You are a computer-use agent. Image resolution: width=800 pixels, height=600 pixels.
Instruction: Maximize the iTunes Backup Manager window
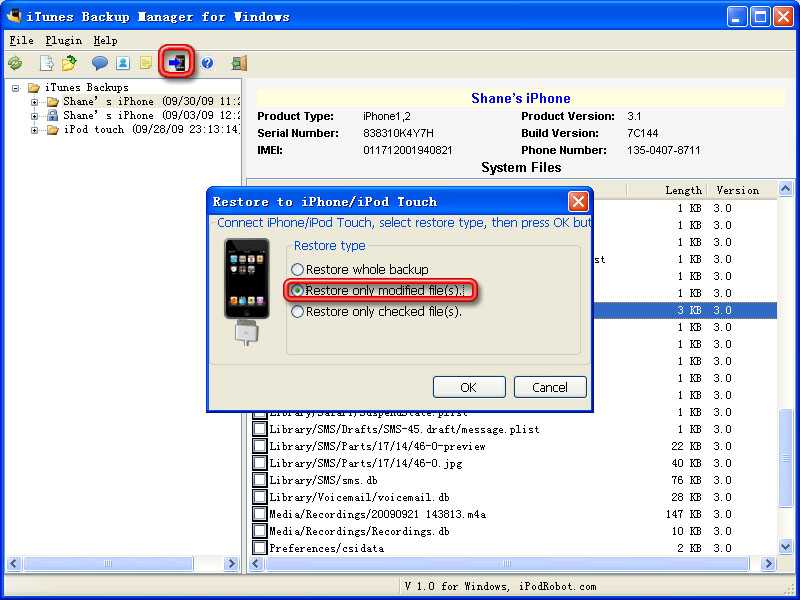coord(760,17)
